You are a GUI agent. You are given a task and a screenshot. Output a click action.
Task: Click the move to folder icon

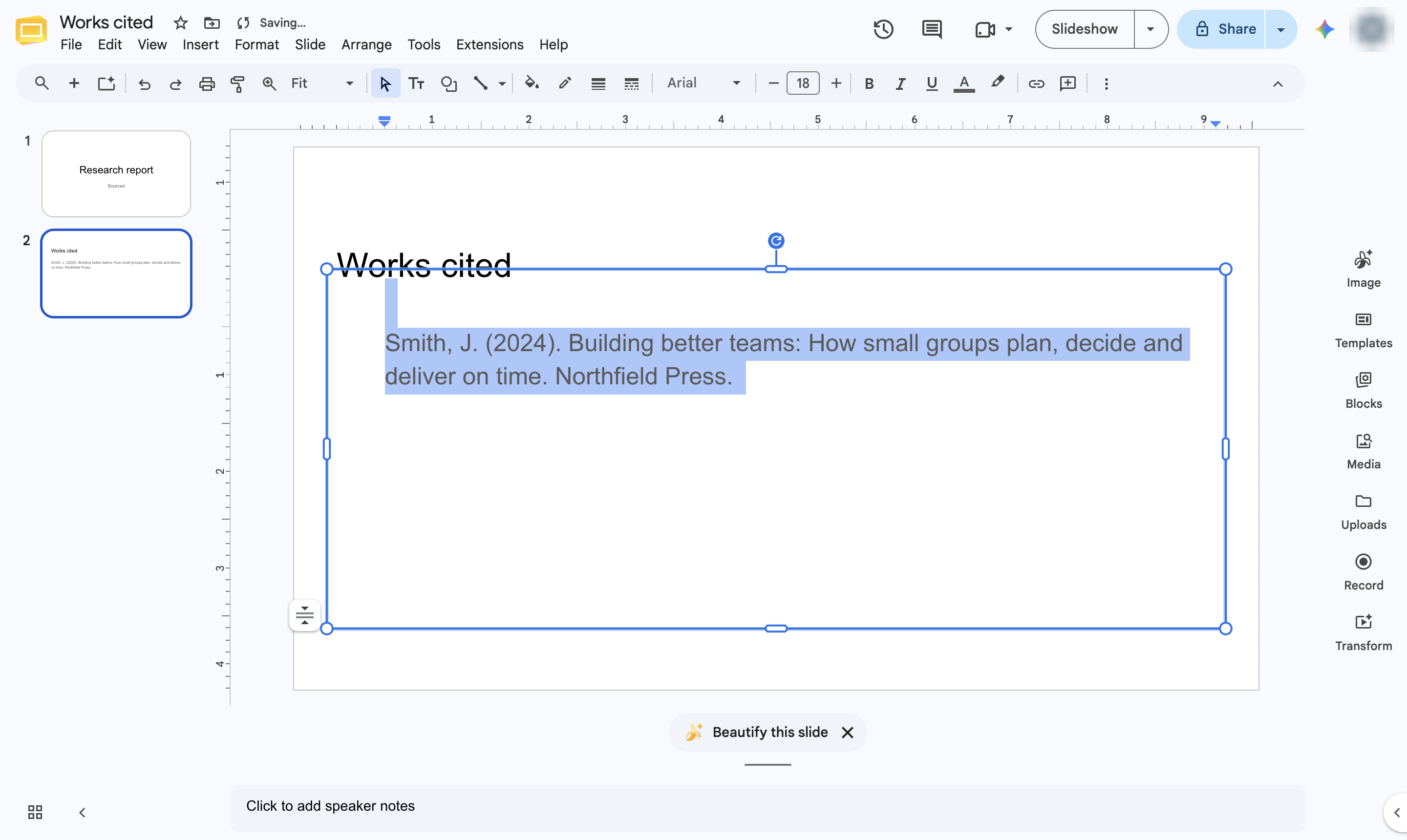click(212, 22)
